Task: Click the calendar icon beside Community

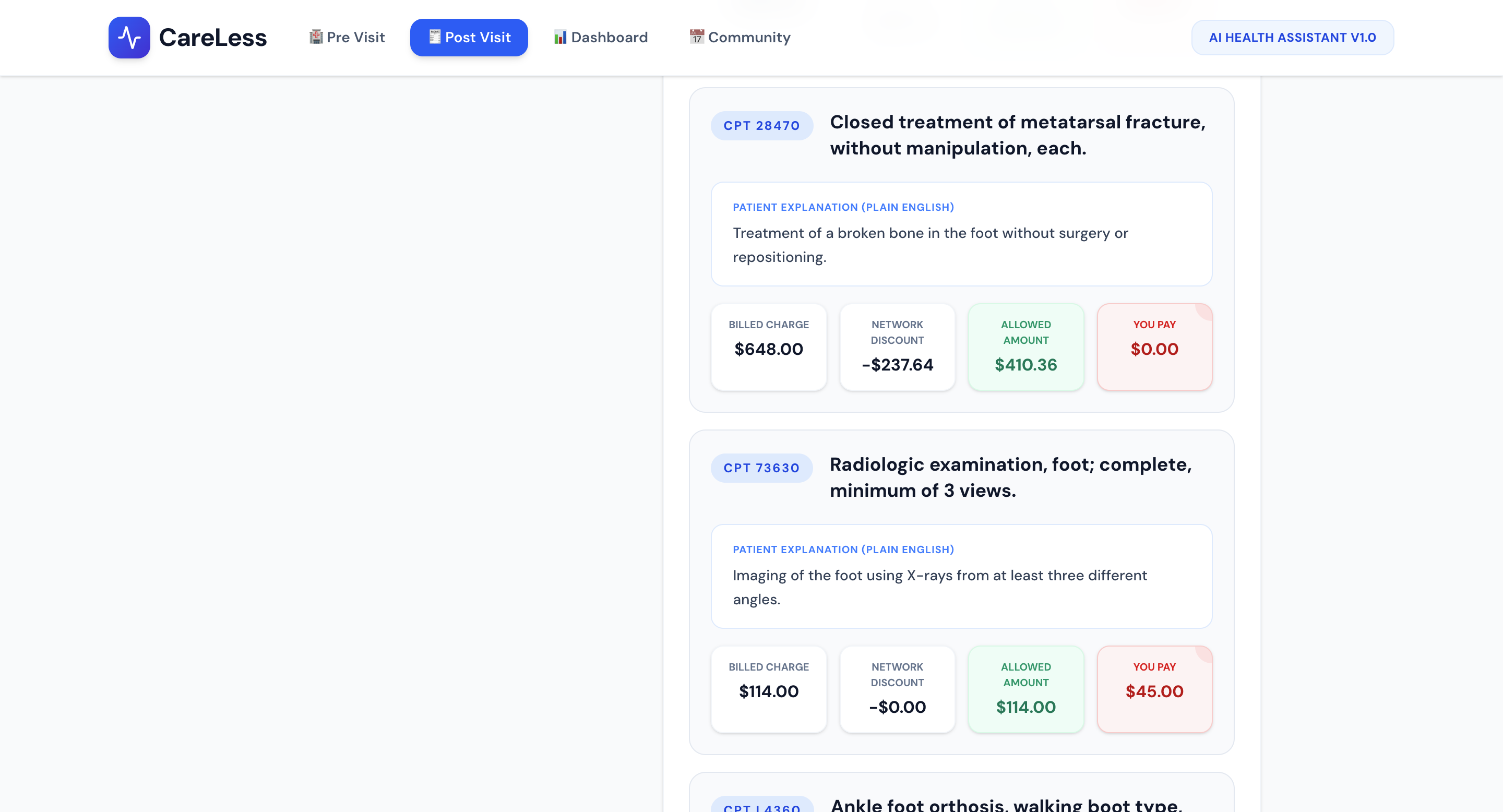Action: pos(697,37)
